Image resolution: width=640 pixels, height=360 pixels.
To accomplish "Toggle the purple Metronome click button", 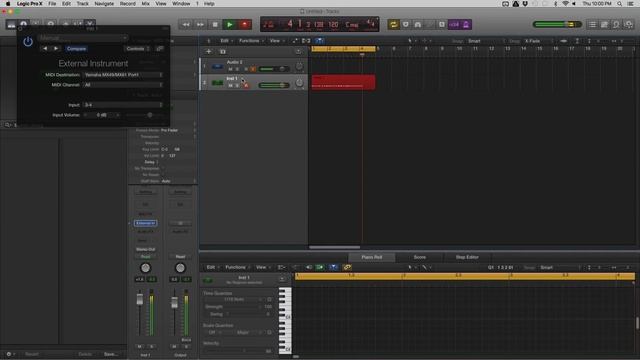I will [x=466, y=24].
